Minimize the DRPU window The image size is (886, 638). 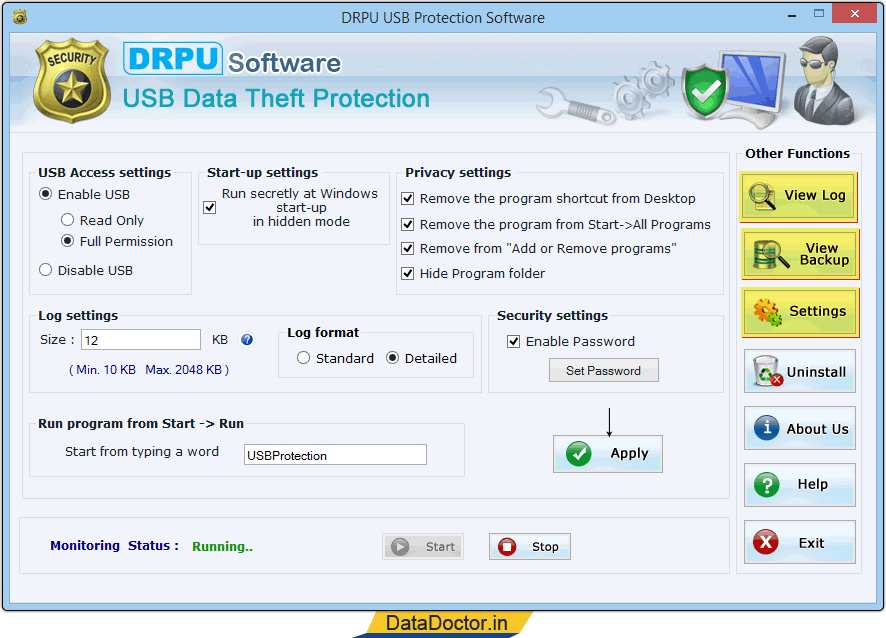coord(792,15)
